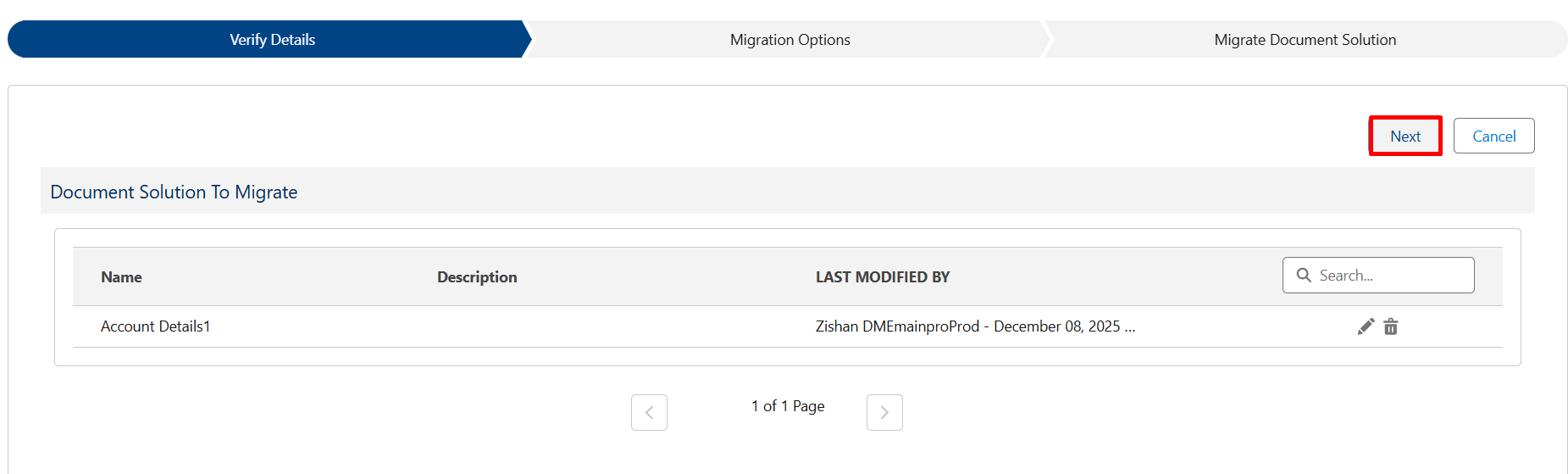Go to previous page with left chevron
Image resolution: width=1568 pixels, height=474 pixels.
tap(649, 412)
